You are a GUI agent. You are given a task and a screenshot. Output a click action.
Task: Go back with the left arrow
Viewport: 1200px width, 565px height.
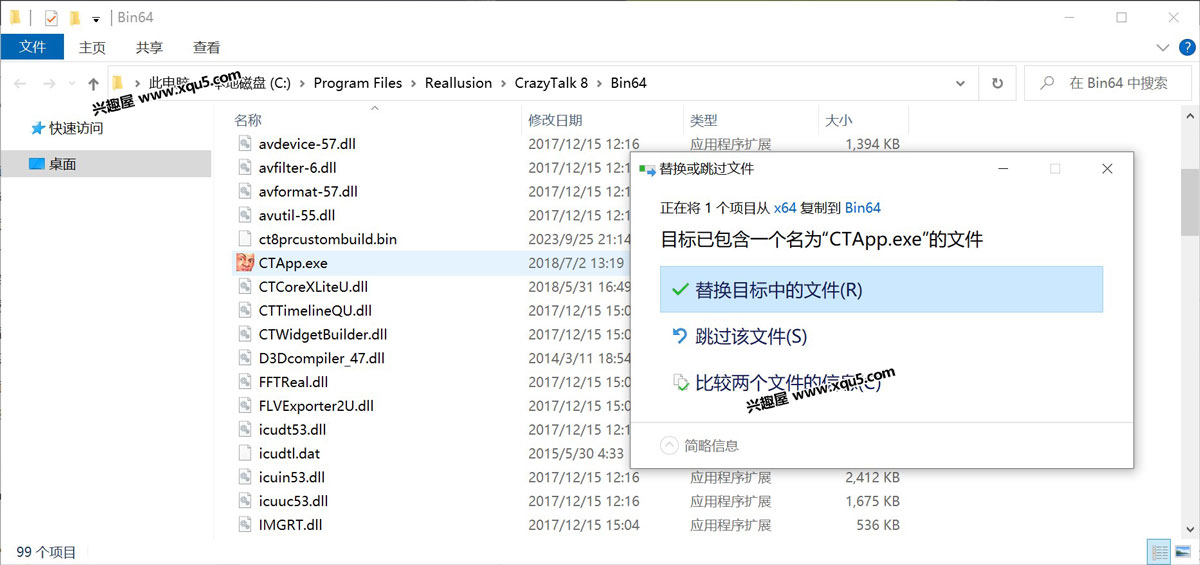coord(21,84)
